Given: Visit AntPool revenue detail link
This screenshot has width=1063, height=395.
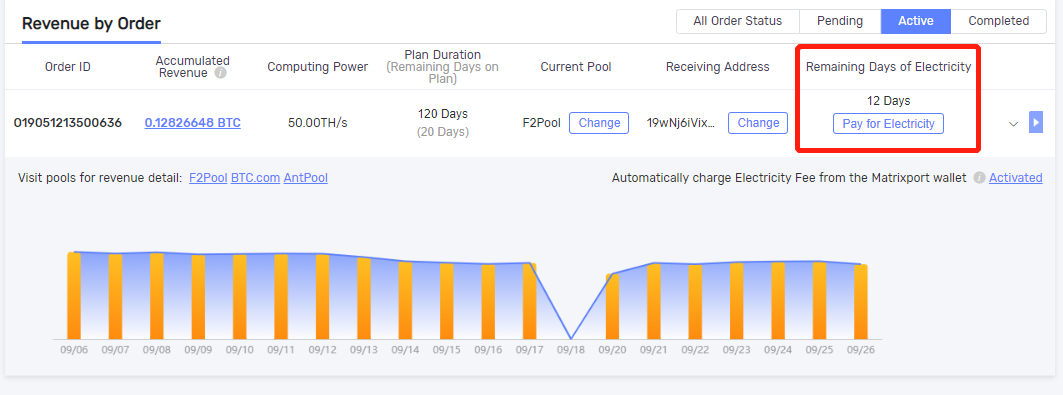Looking at the screenshot, I should 306,178.
